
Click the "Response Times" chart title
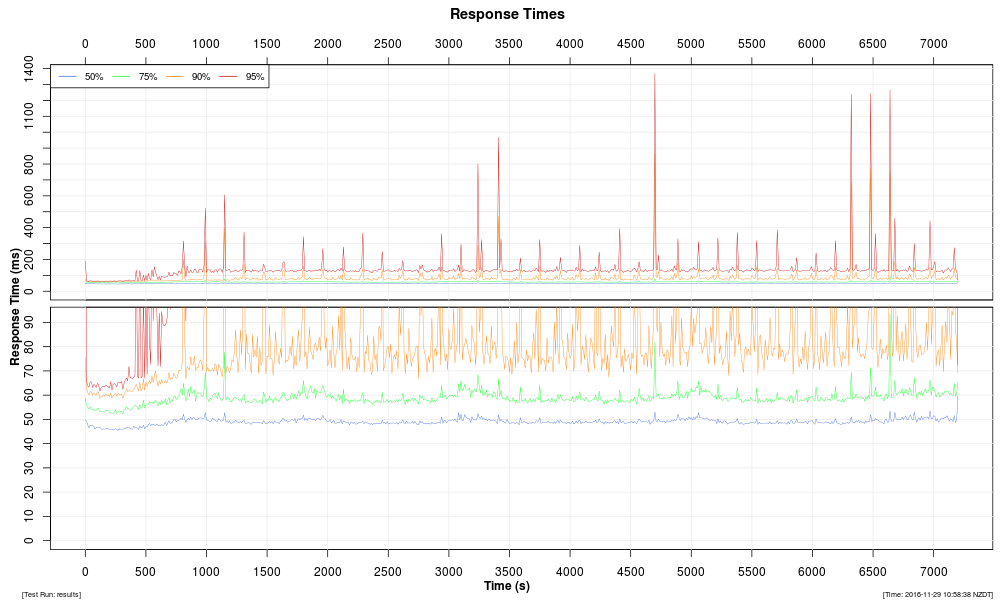[x=507, y=14]
